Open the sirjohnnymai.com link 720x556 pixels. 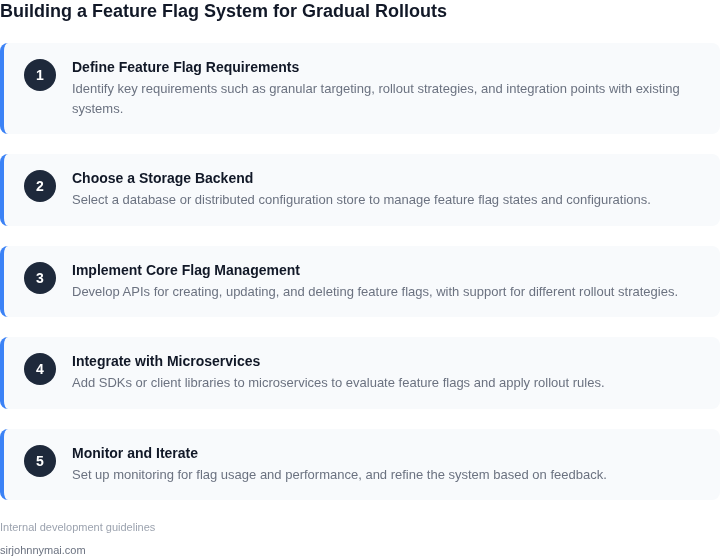pyautogui.click(x=43, y=550)
